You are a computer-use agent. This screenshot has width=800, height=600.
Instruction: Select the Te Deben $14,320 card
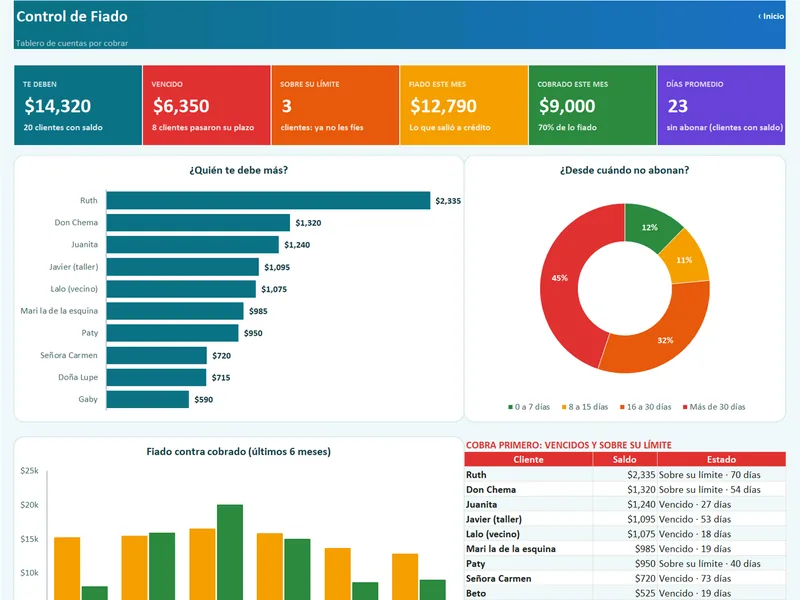point(78,105)
